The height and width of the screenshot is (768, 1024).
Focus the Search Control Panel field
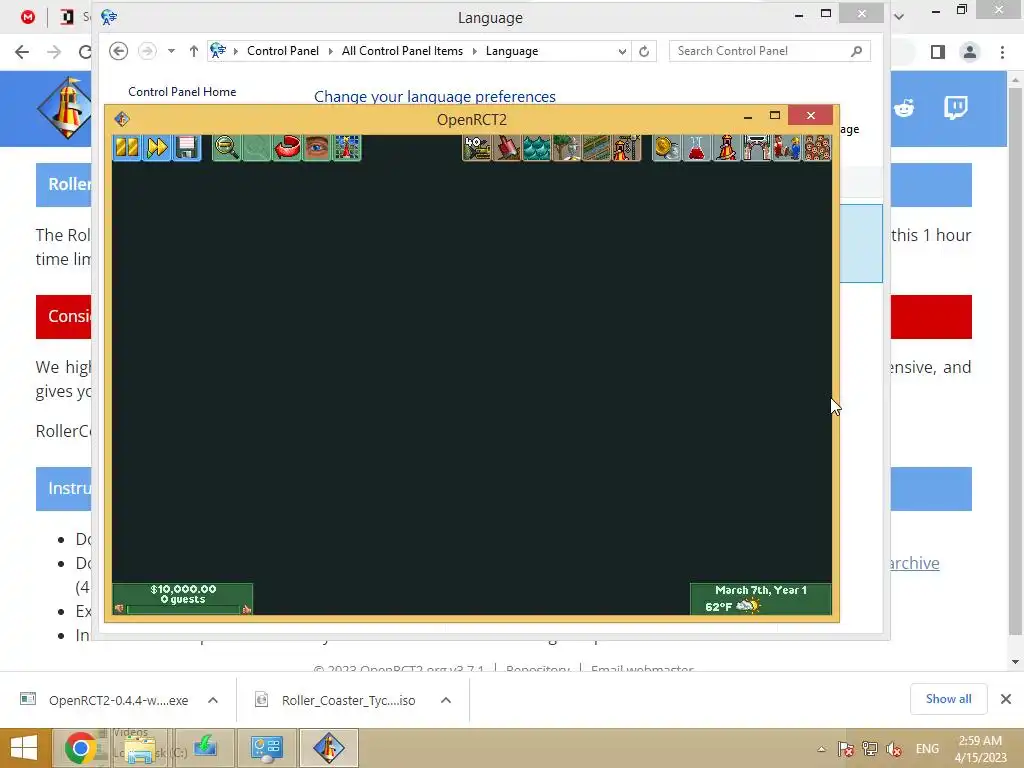pyautogui.click(x=769, y=51)
